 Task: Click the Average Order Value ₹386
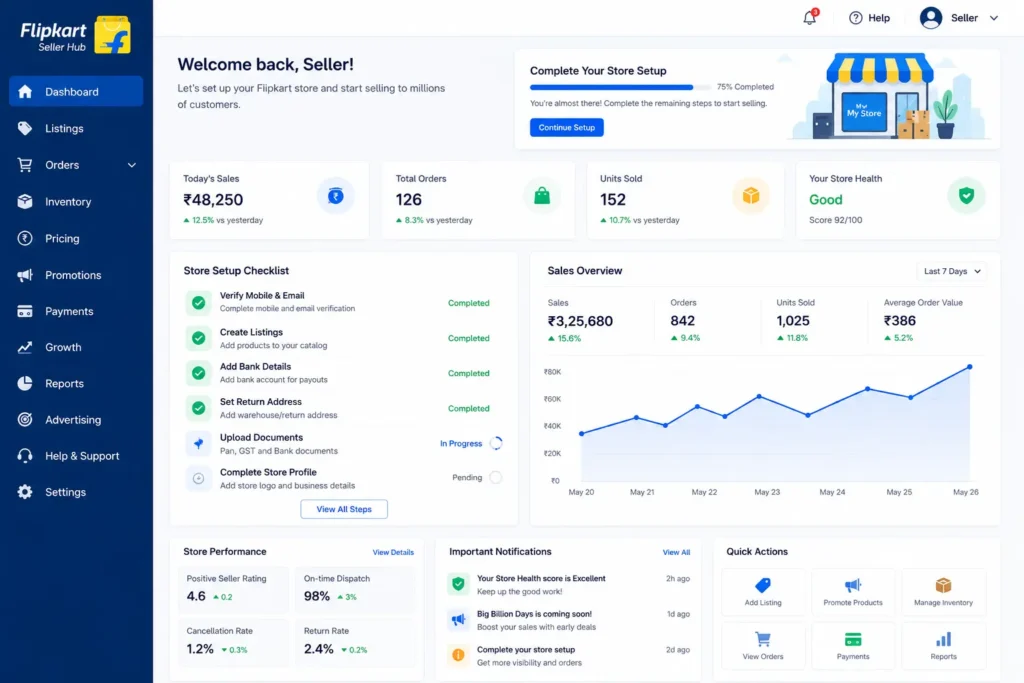pos(900,321)
